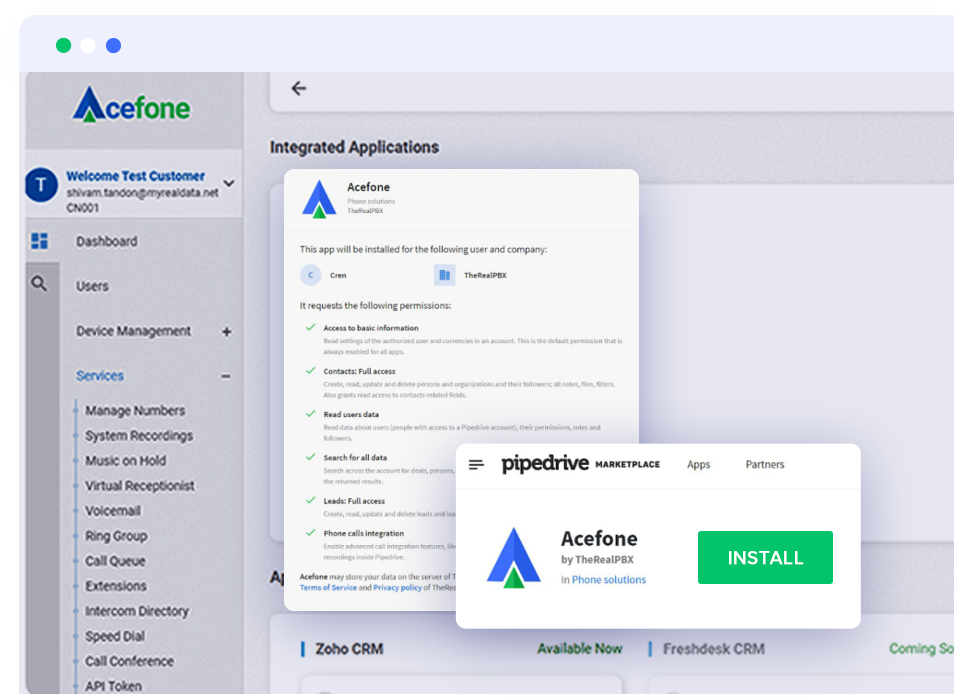The width and height of the screenshot is (954, 698).
Task: Open Dashboard in sidebar
Action: click(x=106, y=242)
